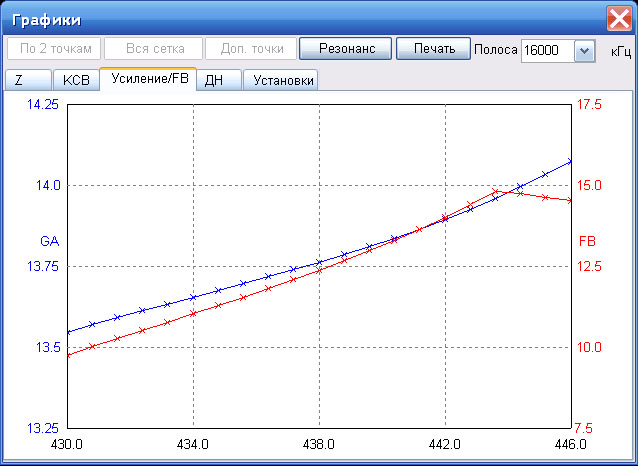Click the Вся сетка button

153,49
